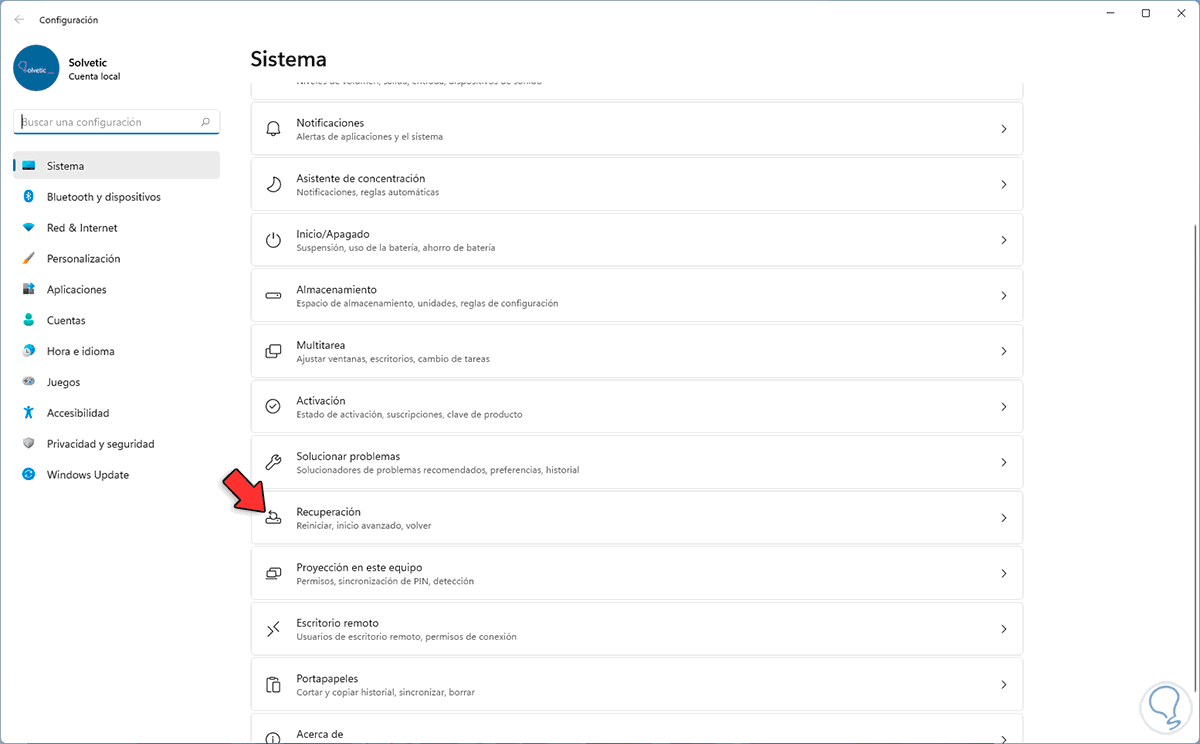Click the Escritorio remoto icon
1200x744 pixels.
tap(273, 629)
